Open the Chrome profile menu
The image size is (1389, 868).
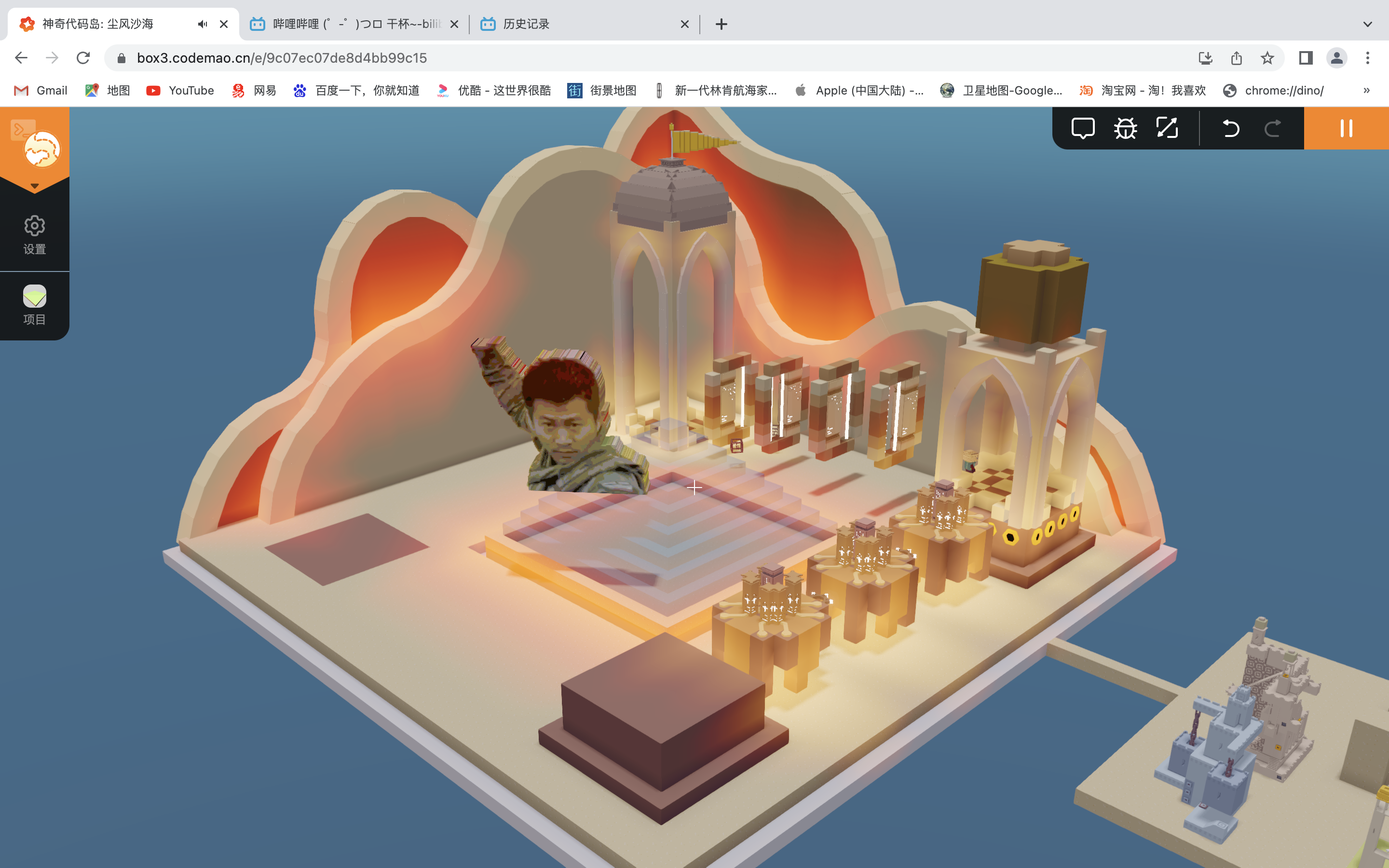pyautogui.click(x=1337, y=58)
